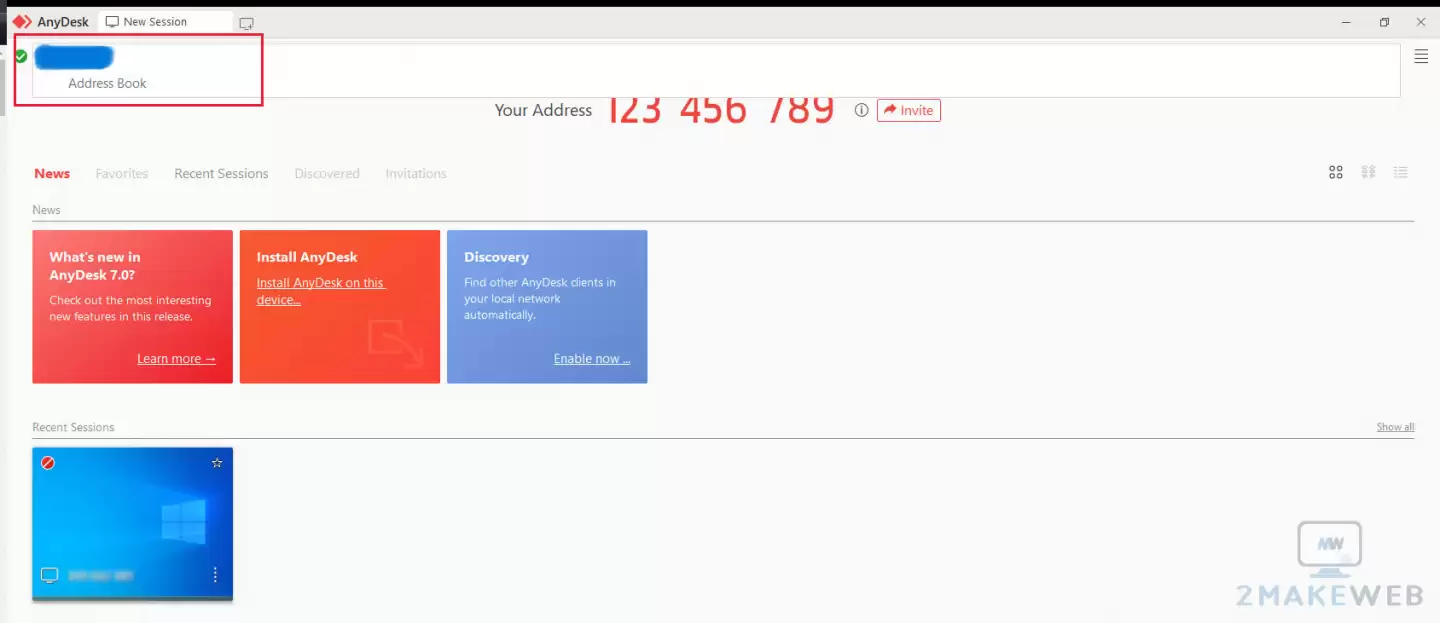Image resolution: width=1440 pixels, height=623 pixels.
Task: Open the New Session tab
Action: coord(164,22)
